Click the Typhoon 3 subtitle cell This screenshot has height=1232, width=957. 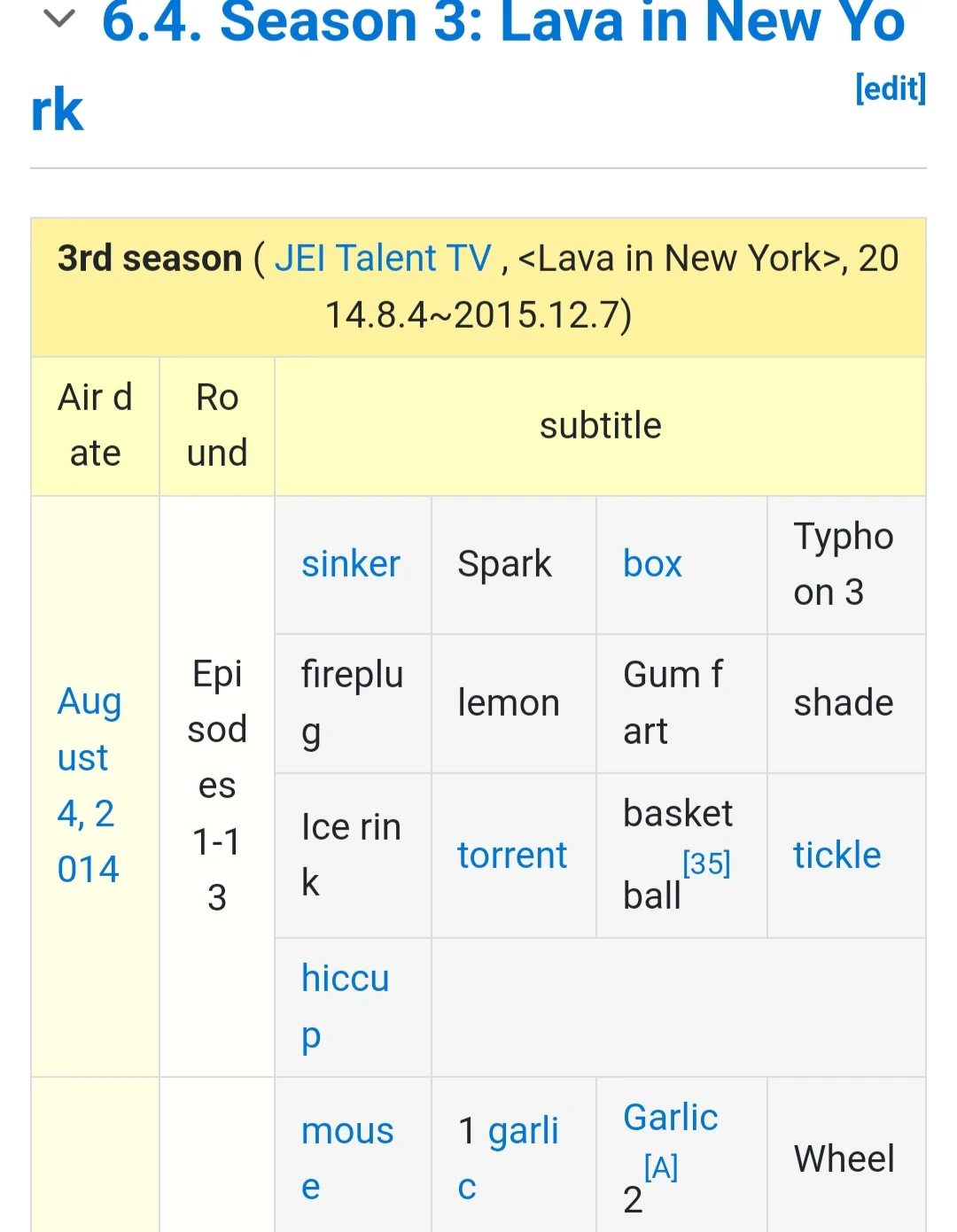click(x=844, y=564)
